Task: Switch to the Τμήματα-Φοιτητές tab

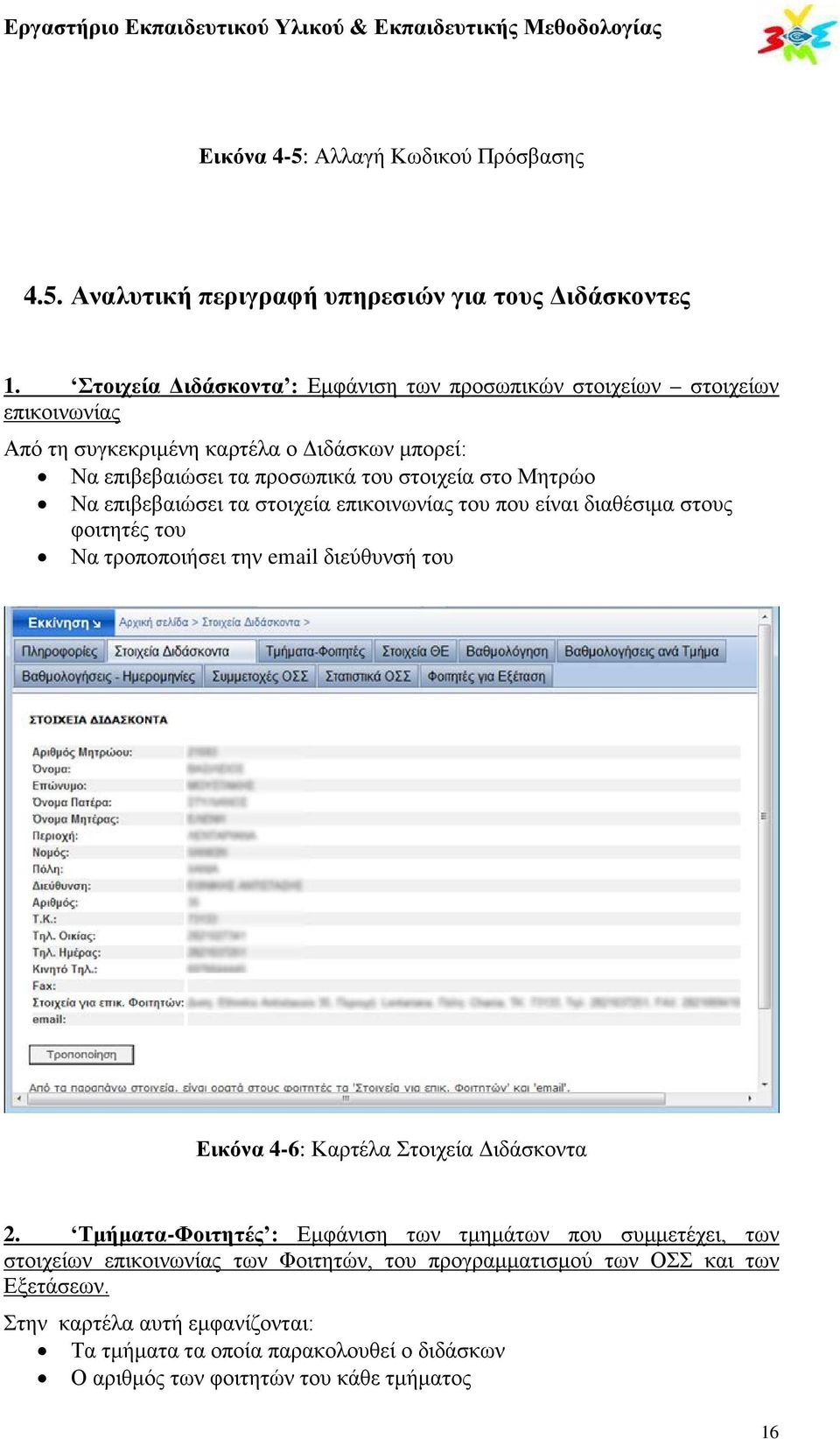Action: point(315,651)
